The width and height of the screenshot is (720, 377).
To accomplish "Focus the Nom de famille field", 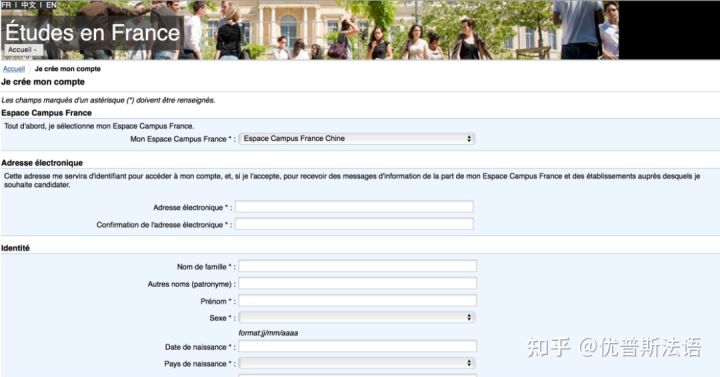I will tap(357, 266).
